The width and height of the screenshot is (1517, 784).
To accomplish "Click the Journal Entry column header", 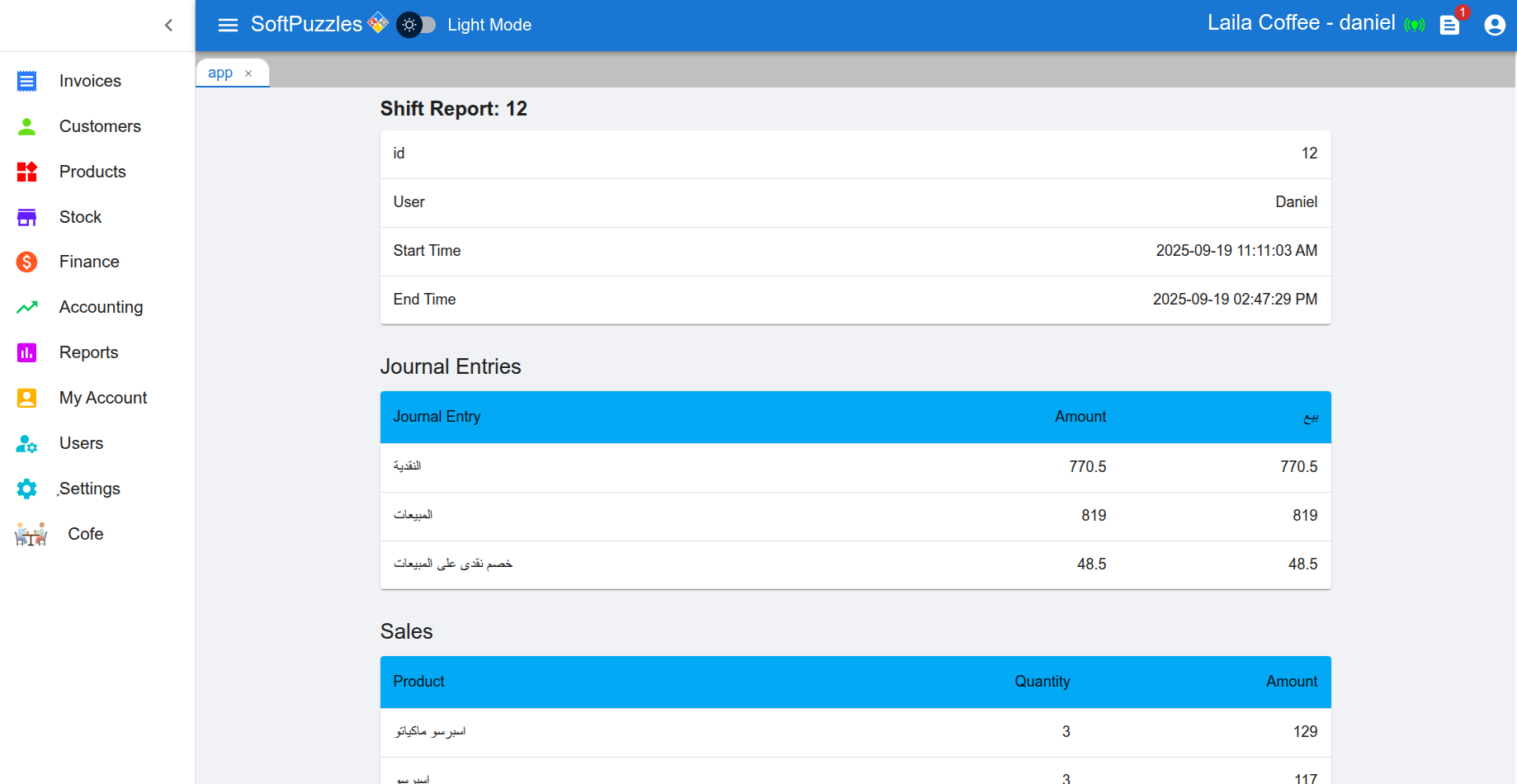I will click(x=437, y=417).
